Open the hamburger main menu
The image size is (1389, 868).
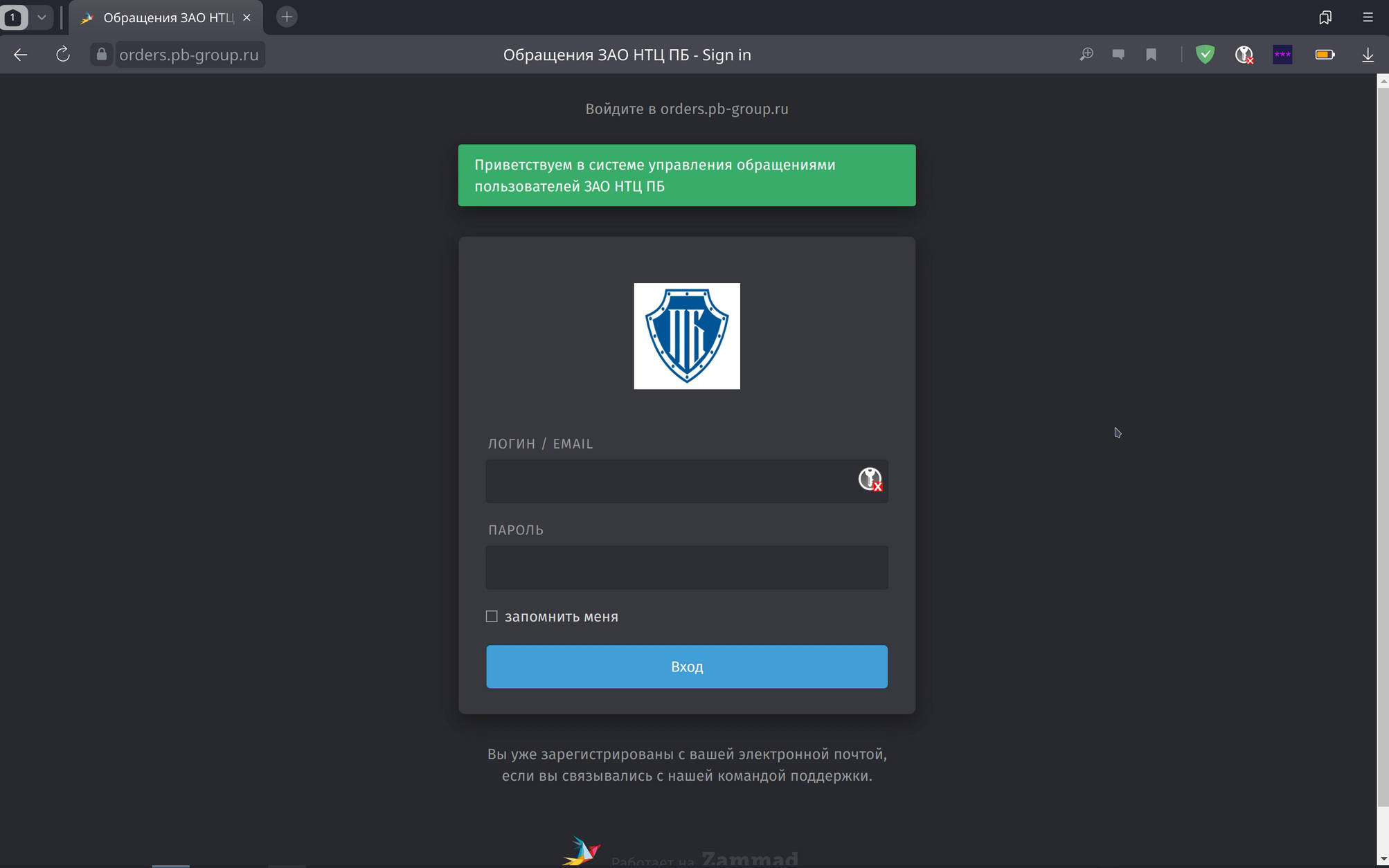tap(1368, 17)
